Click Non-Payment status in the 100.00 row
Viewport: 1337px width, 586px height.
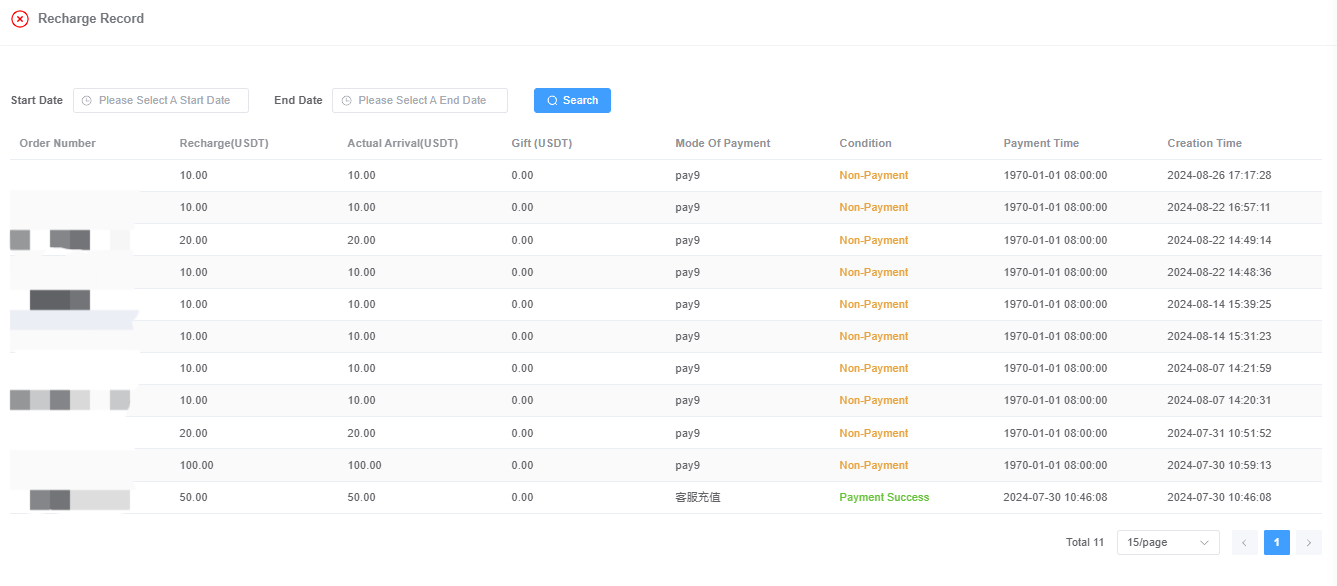coord(873,465)
